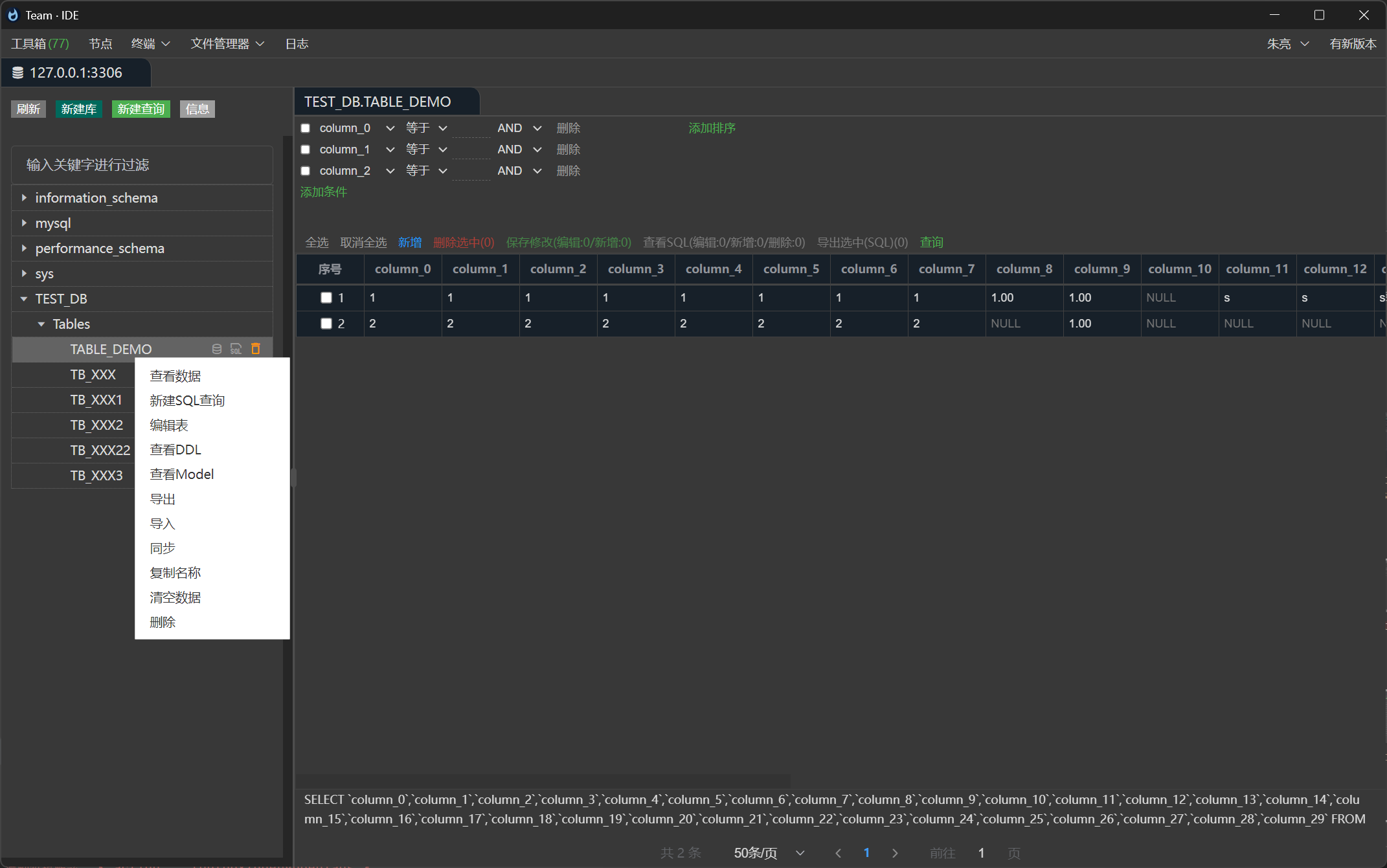Open the 50条/页 page size dropdown

pos(767,853)
